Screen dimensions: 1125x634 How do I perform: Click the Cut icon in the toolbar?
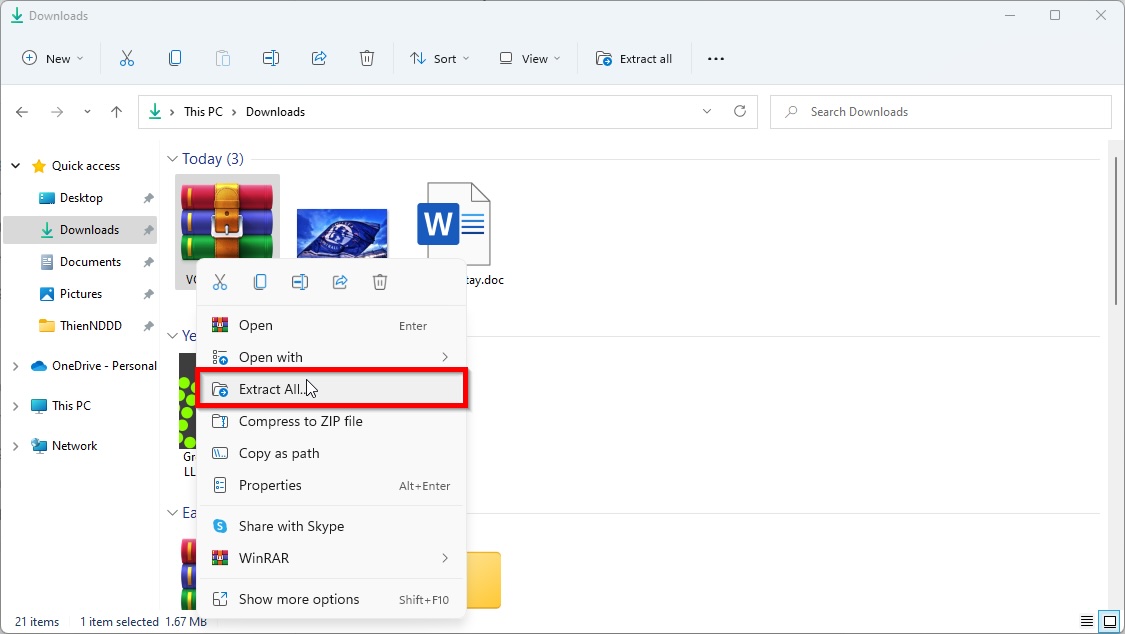(x=127, y=59)
